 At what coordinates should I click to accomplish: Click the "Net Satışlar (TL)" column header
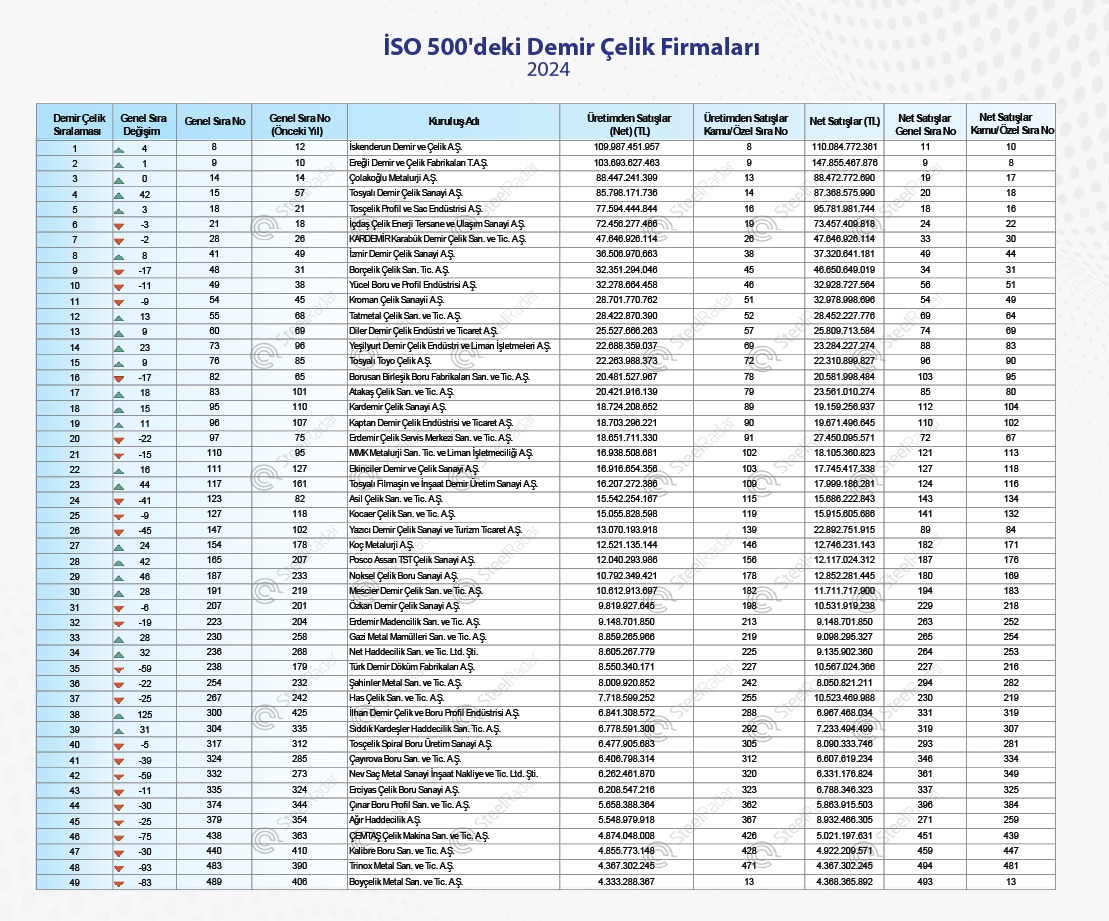(844, 121)
